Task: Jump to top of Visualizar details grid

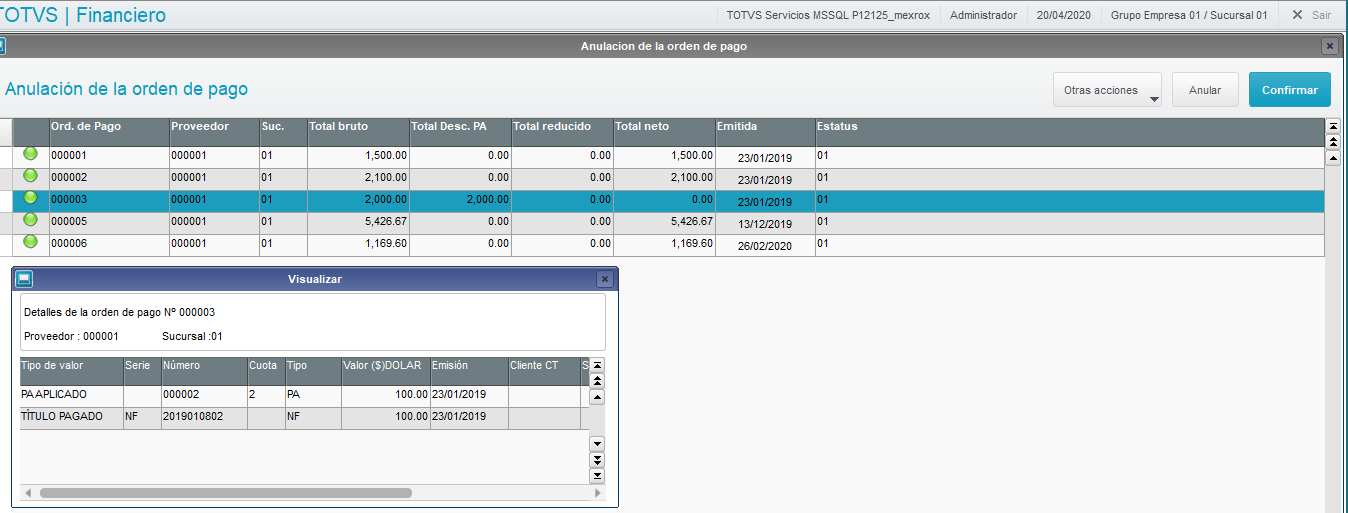Action: click(x=597, y=365)
